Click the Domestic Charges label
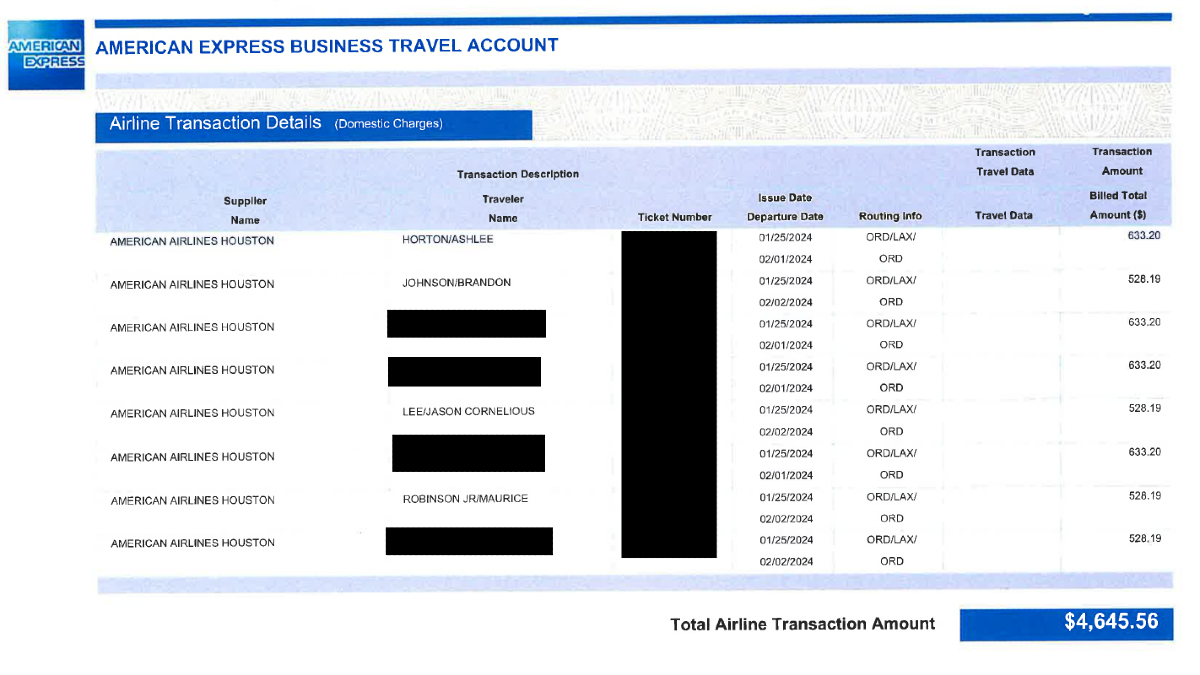Screen dimensions: 1200x675 point(388,124)
